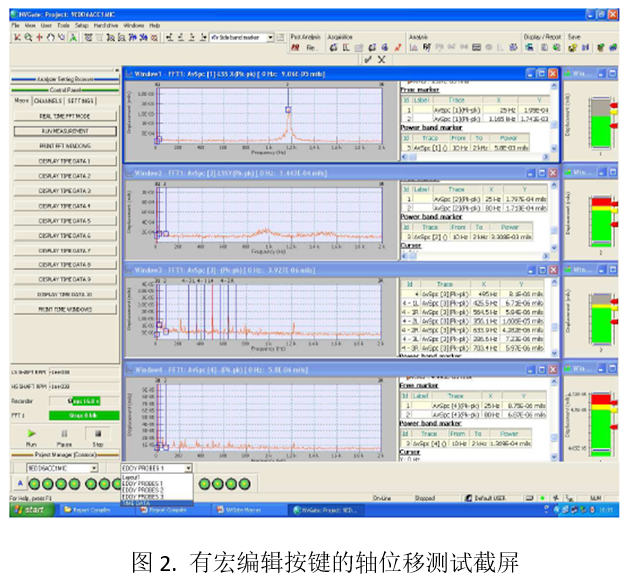Click the DISPLAY TIME DATA 1 button
Screen dimensions: 635x586
coord(65,161)
